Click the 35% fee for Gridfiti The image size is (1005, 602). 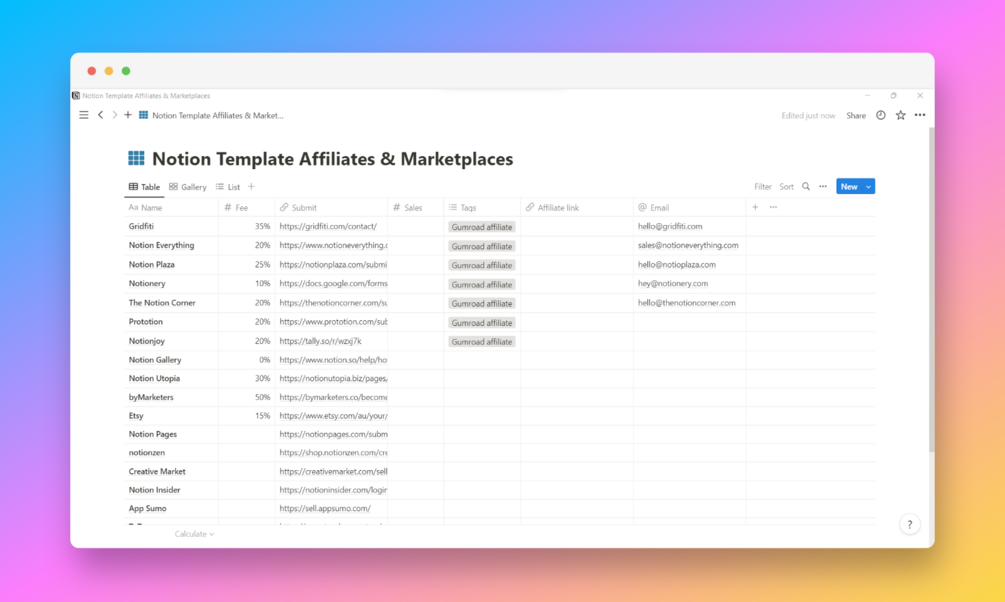tap(262, 226)
